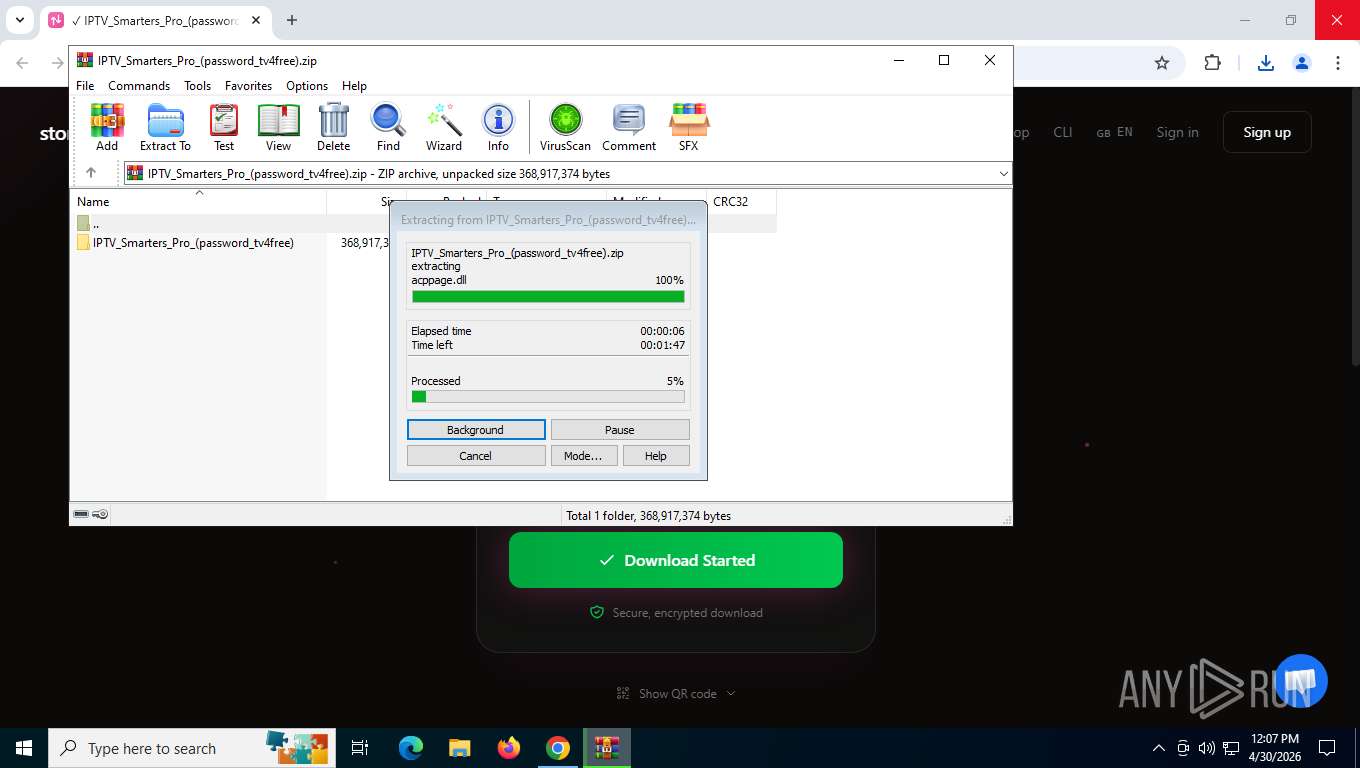Change the GB EN language selector
The width and height of the screenshot is (1360, 768).
[x=1114, y=132]
